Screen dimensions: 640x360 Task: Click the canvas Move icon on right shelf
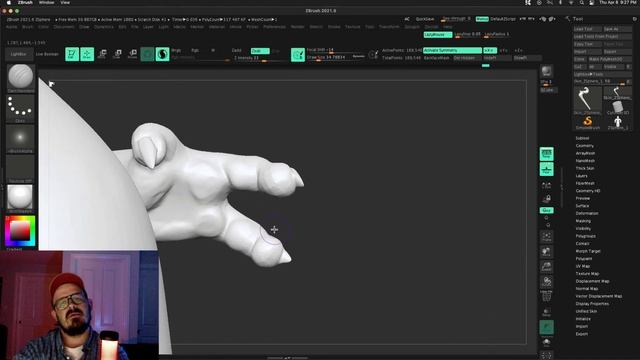(x=547, y=252)
